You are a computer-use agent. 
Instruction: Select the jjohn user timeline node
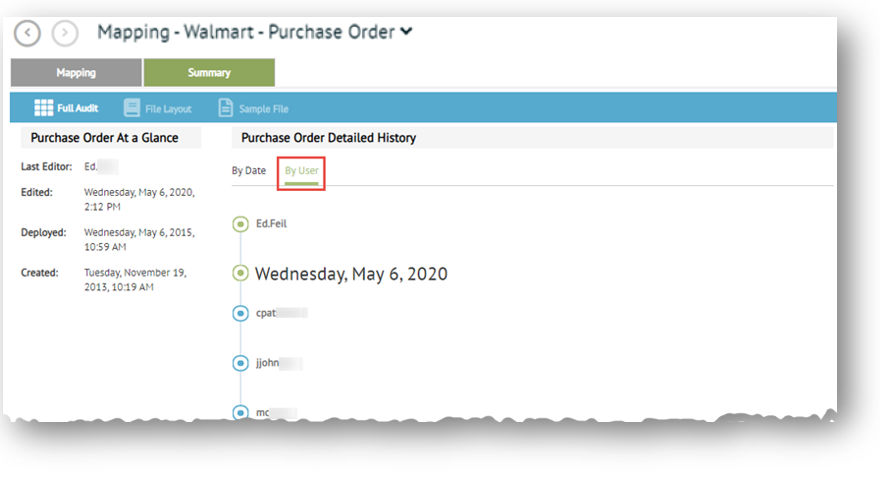(x=240, y=363)
